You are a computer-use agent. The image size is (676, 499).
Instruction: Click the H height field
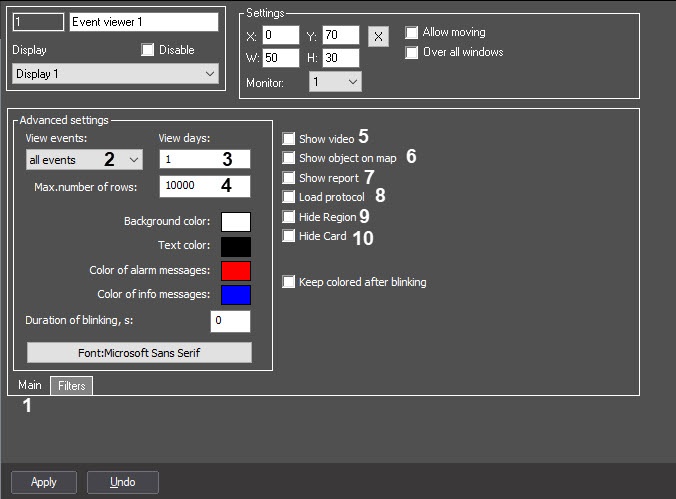tap(341, 58)
